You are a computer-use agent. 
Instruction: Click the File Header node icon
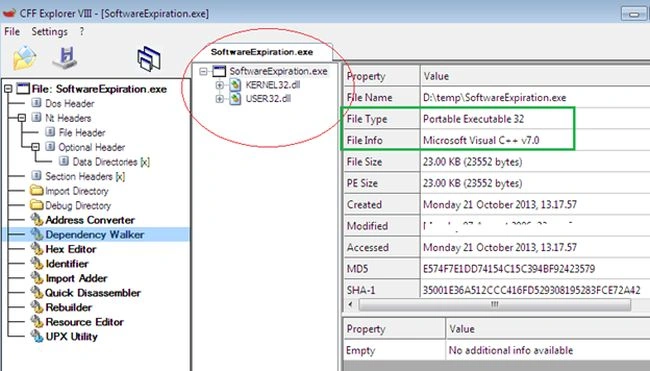point(50,132)
